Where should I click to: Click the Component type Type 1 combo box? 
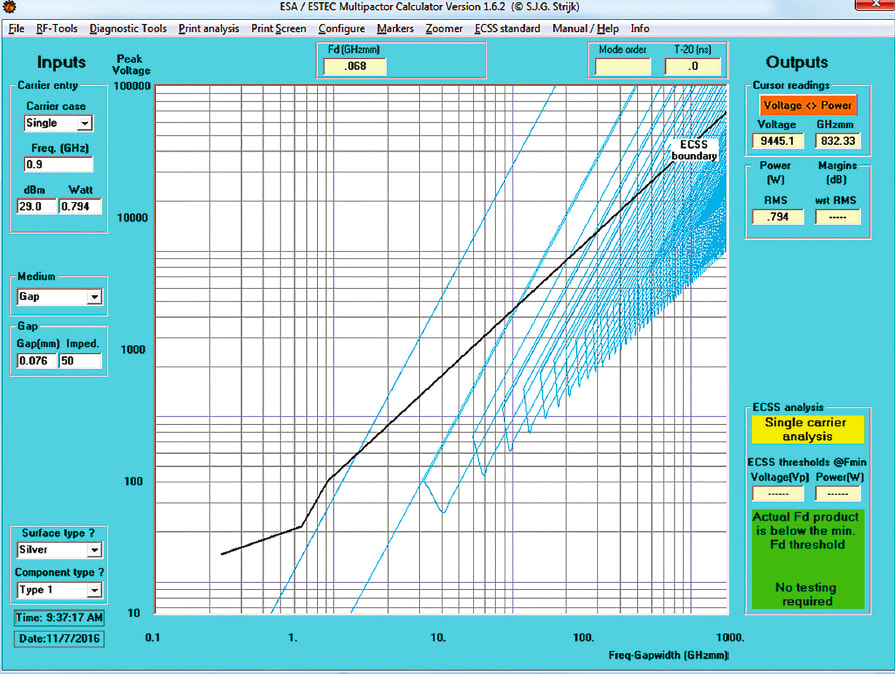(x=59, y=590)
